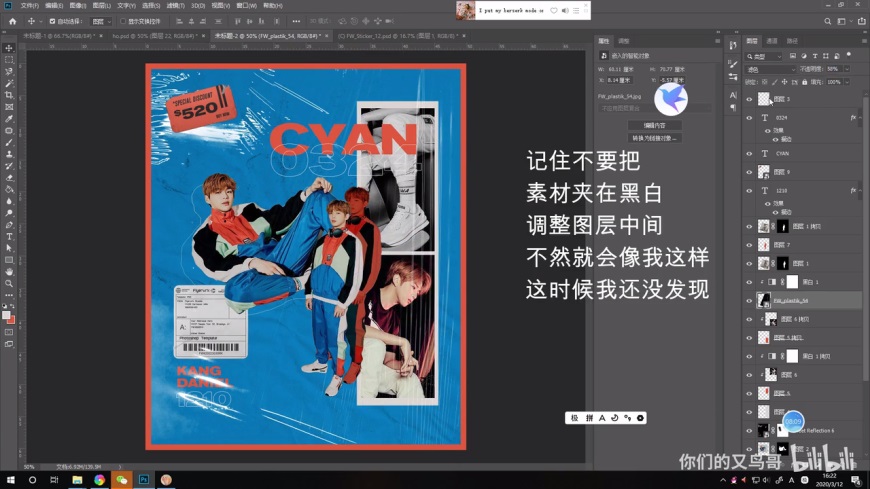The width and height of the screenshot is (870, 489).
Task: Hide the 0324 text layer via eye icon
Action: pyautogui.click(x=749, y=118)
